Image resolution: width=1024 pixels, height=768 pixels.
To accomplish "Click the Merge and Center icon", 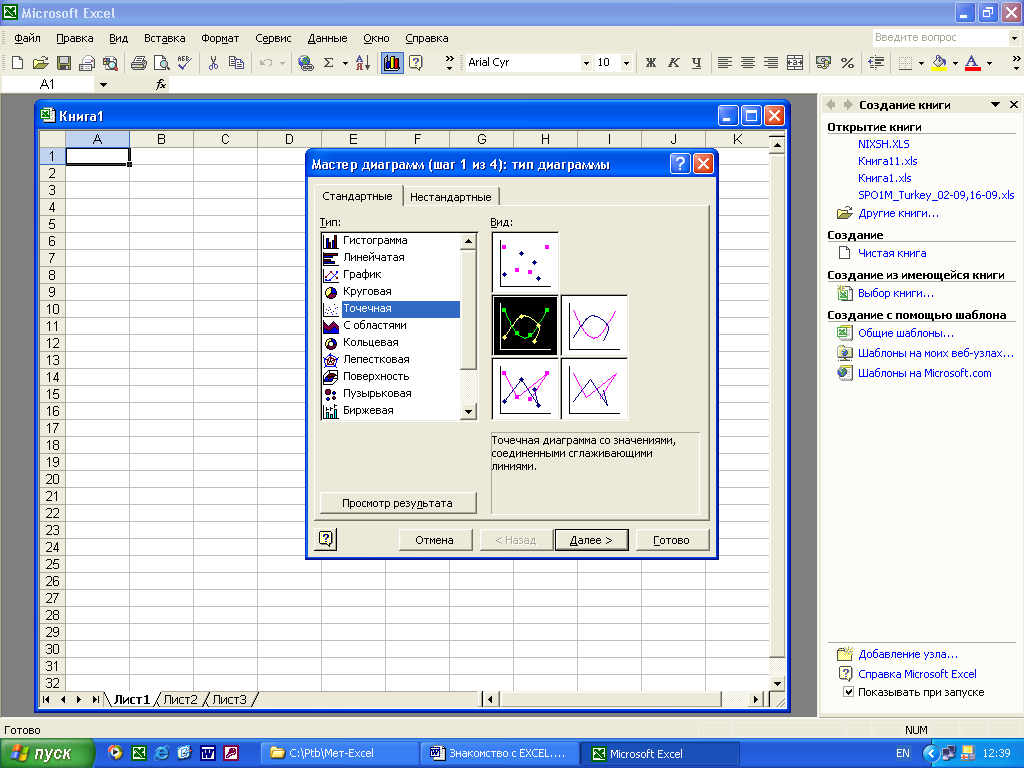I will pos(794,63).
